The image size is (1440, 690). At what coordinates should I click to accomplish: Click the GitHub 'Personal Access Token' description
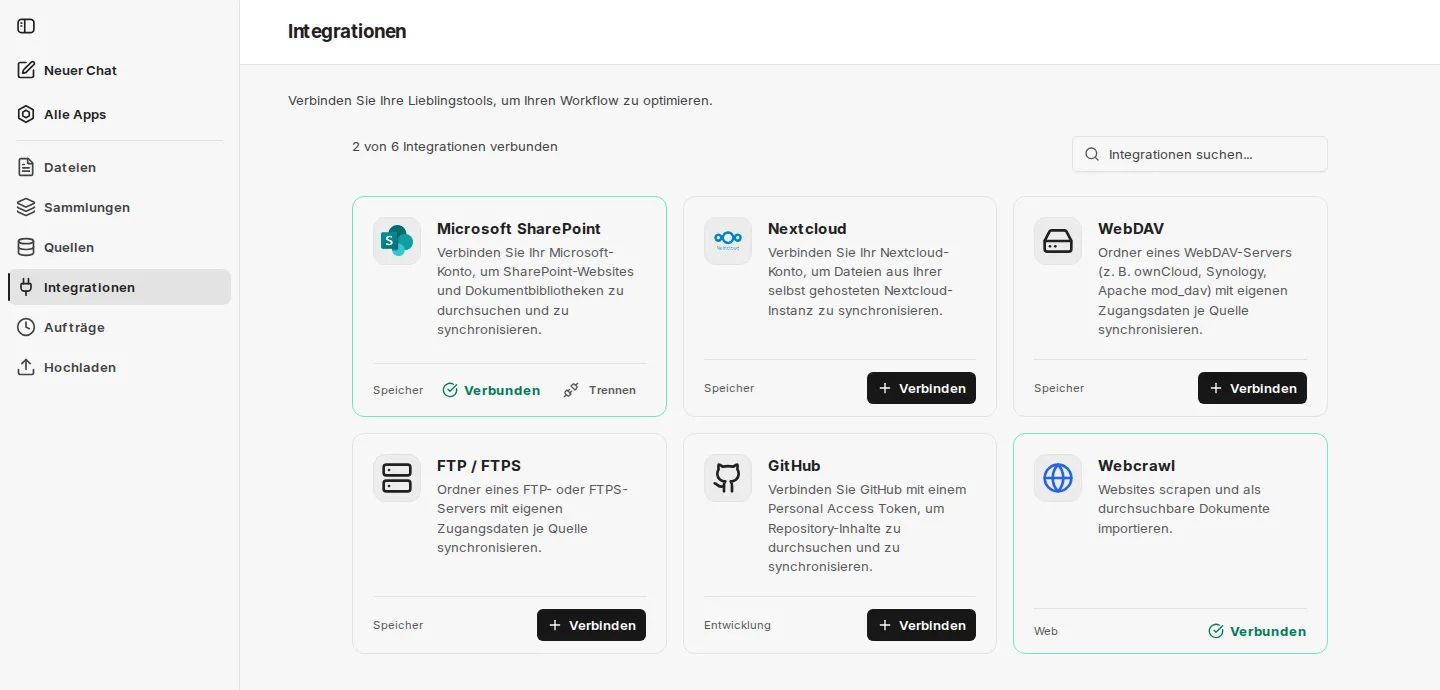pos(867,528)
